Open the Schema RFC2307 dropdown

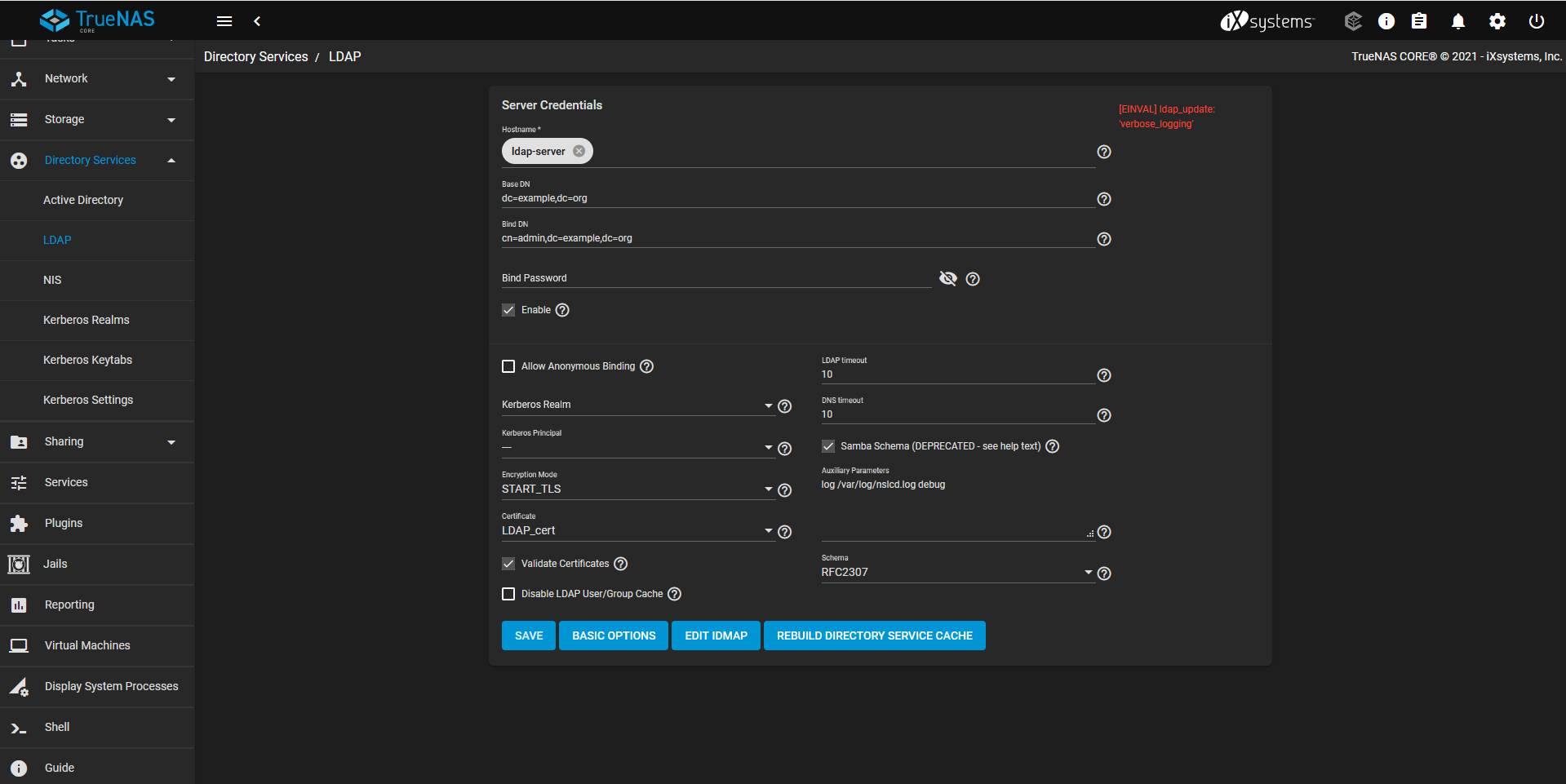point(957,573)
